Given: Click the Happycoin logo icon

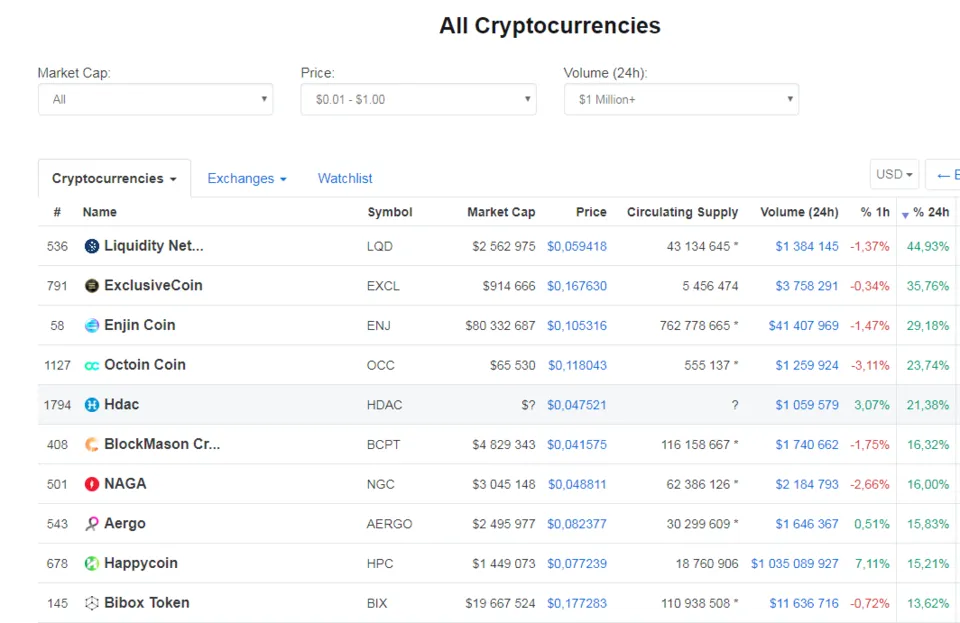Looking at the screenshot, I should pyautogui.click(x=92, y=563).
